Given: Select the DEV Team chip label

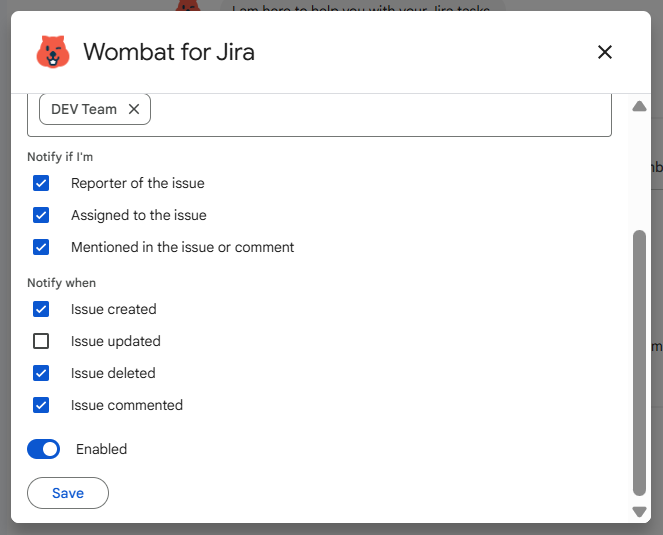Looking at the screenshot, I should (83, 109).
